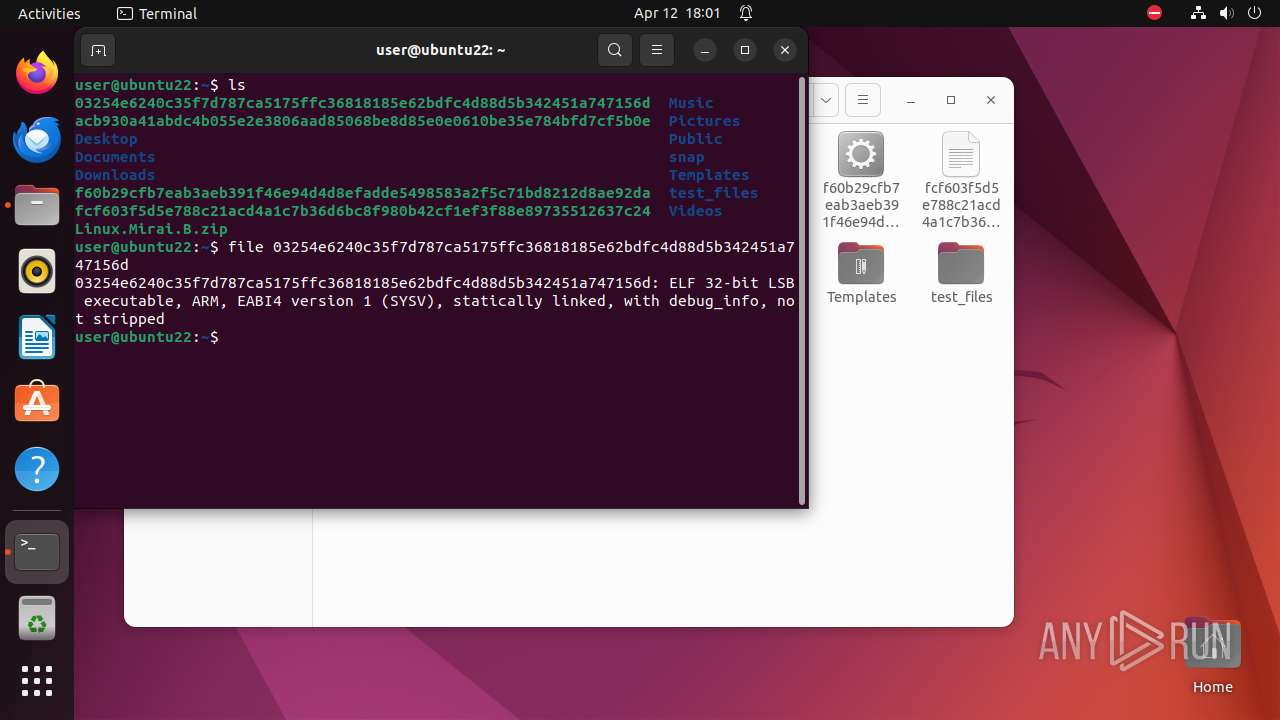Open the network status icon

coord(1198,13)
